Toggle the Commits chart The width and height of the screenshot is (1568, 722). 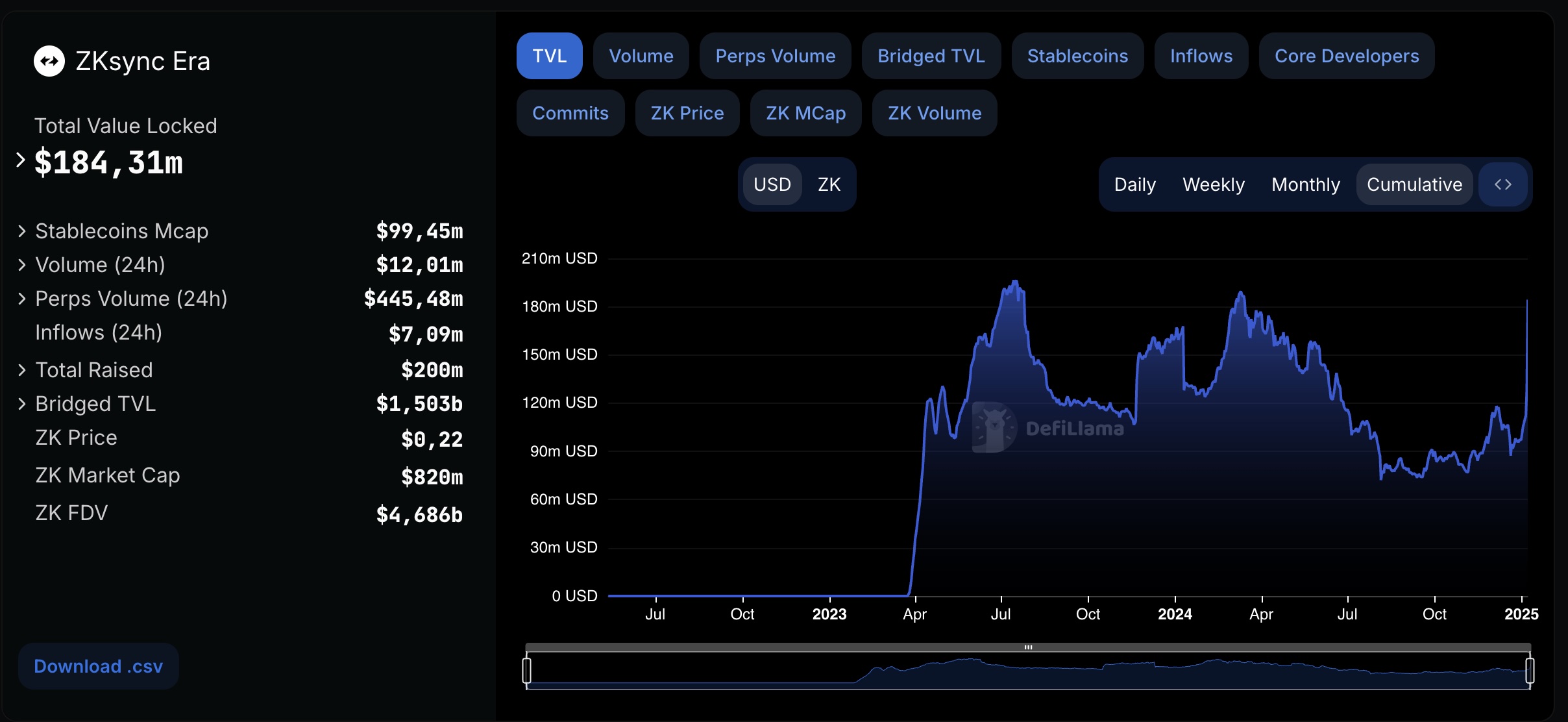(570, 113)
